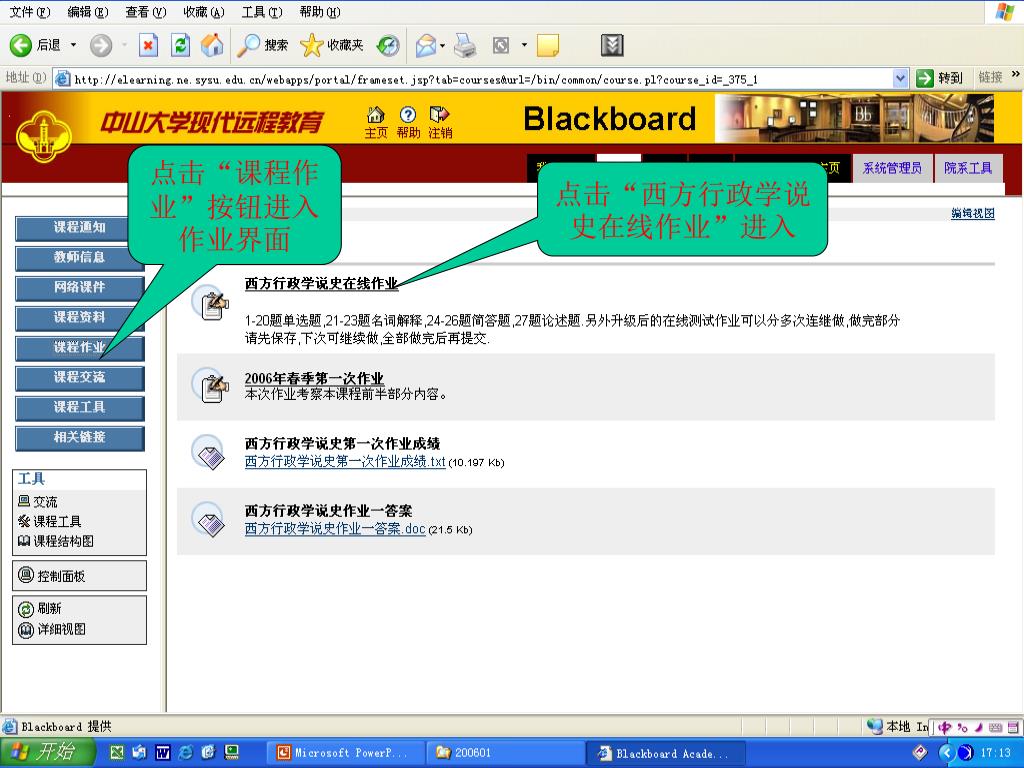The width and height of the screenshot is (1024, 768).
Task: Click the assessment icon beside 2006年春季第一次作业
Action: (211, 386)
